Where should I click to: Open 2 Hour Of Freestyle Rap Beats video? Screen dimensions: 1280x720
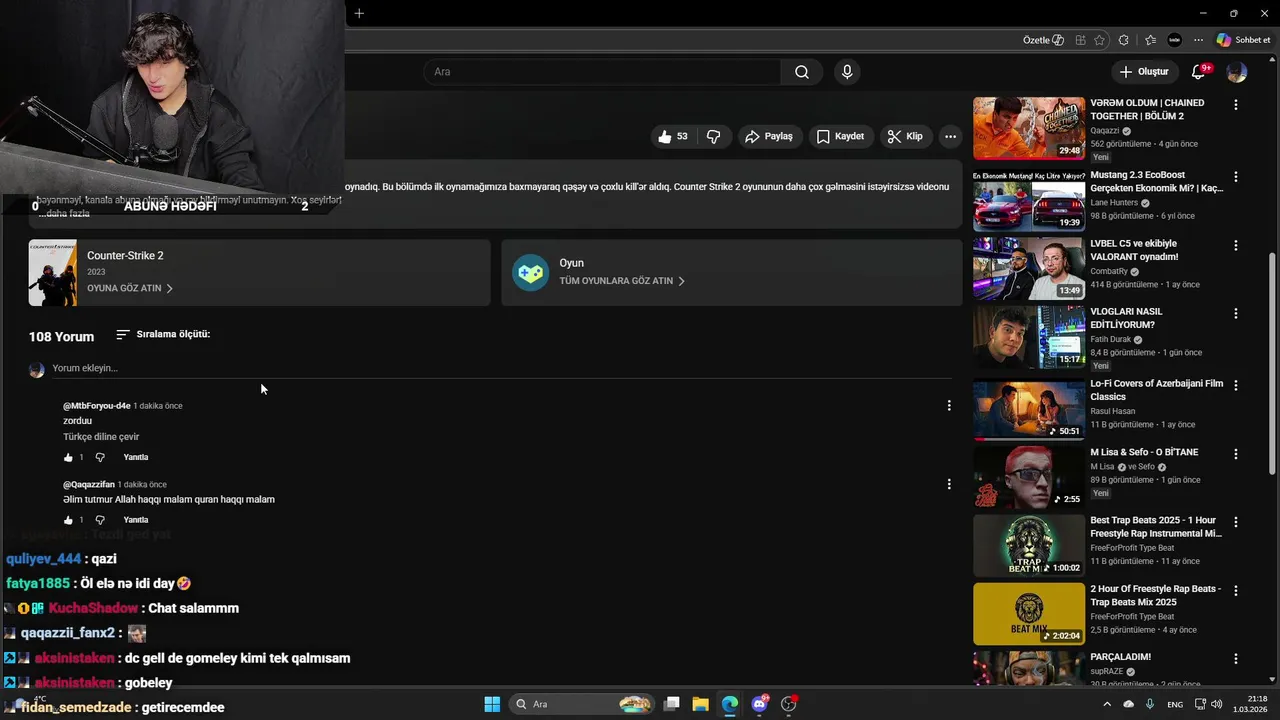tap(1029, 614)
